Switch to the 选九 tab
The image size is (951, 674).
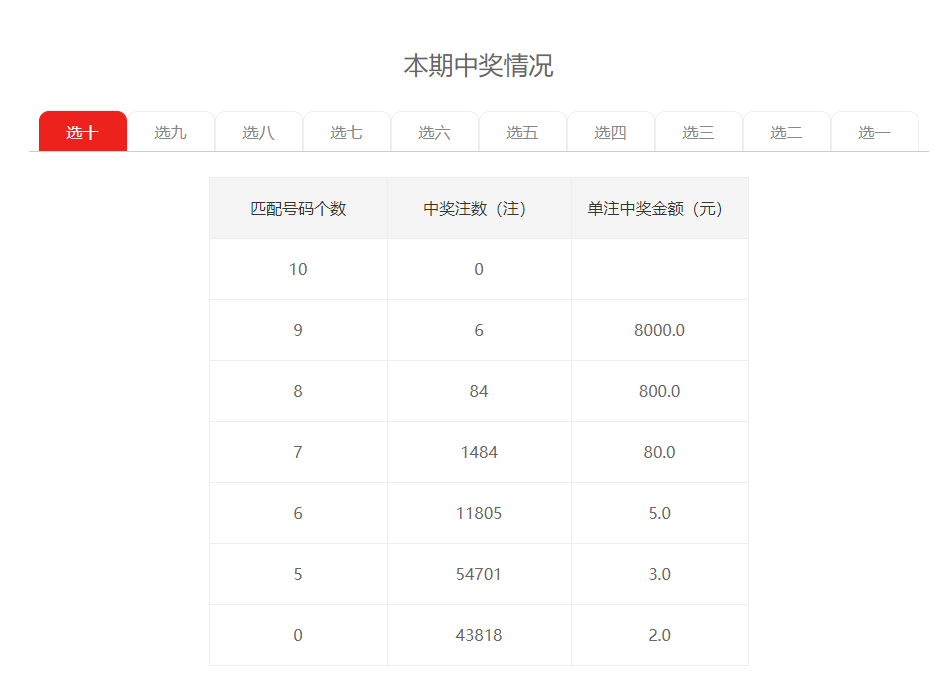[171, 132]
